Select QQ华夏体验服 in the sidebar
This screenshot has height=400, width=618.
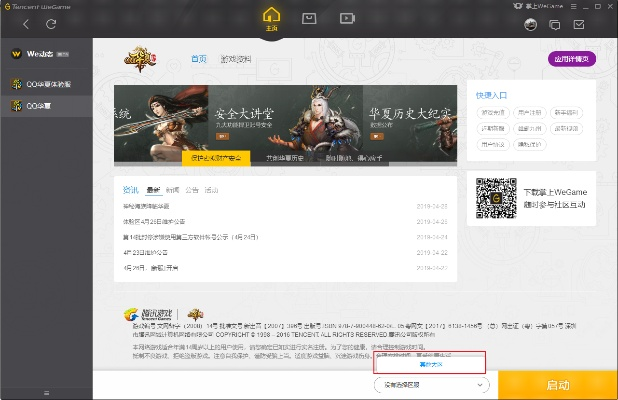47,84
